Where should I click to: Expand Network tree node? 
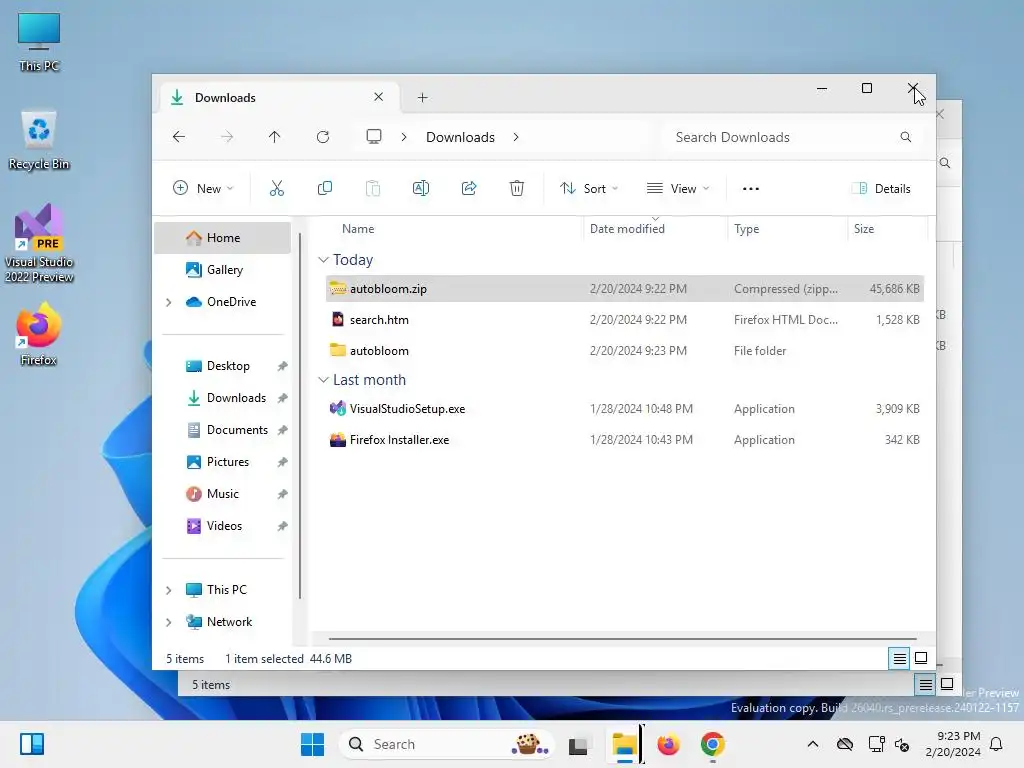point(168,622)
